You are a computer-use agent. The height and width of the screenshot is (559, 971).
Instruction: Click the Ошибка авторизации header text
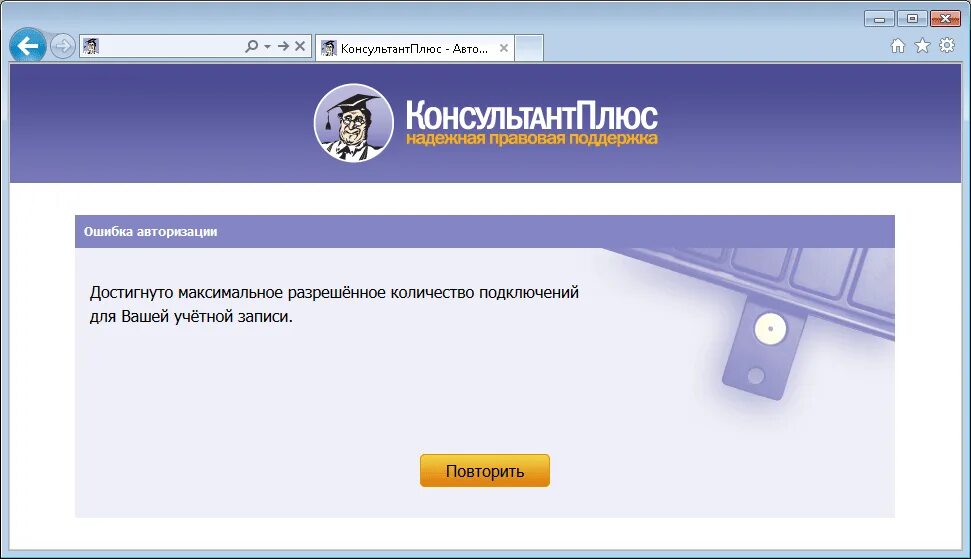coord(150,232)
